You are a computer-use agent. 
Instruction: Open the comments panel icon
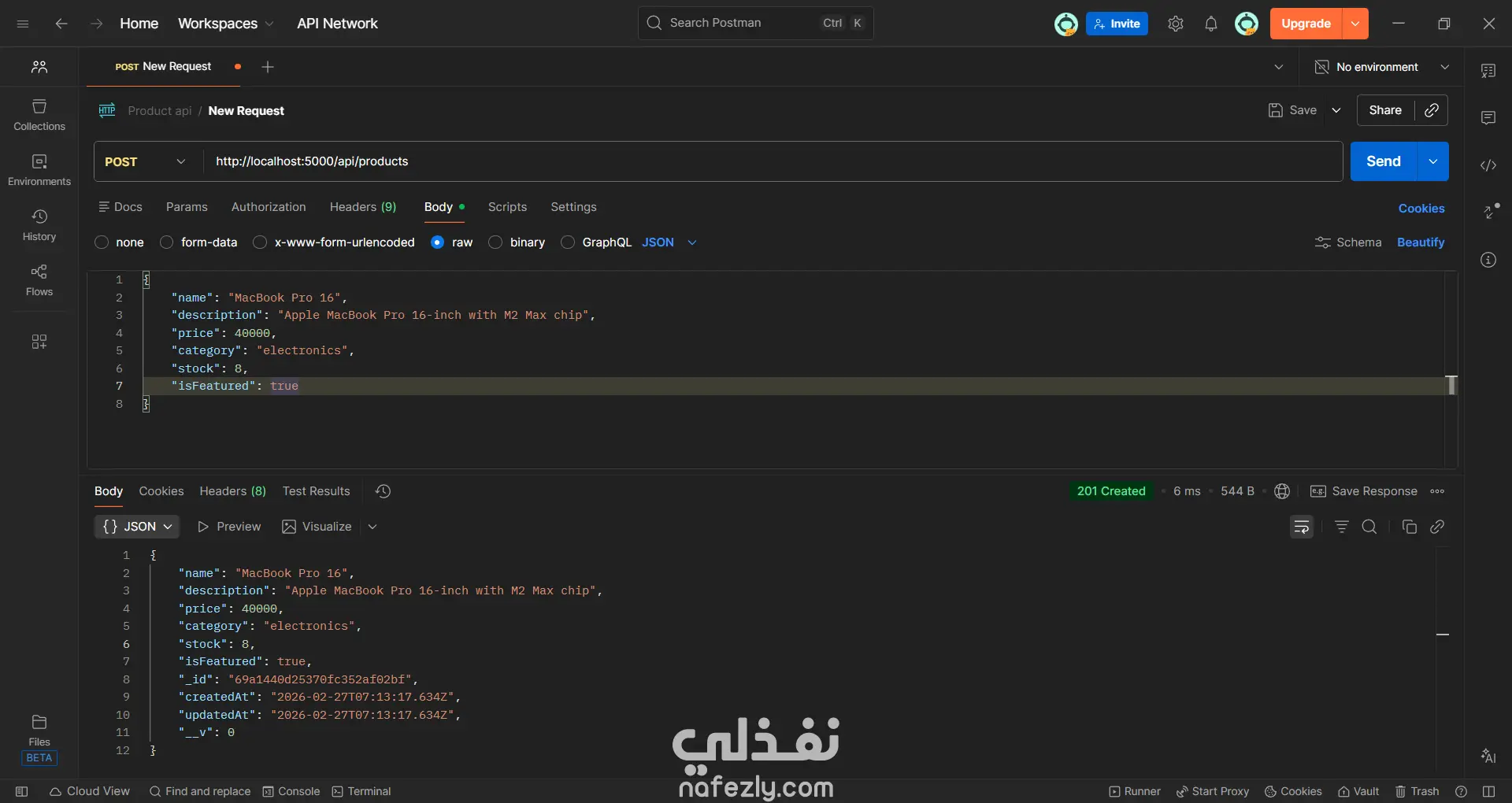click(x=1488, y=118)
